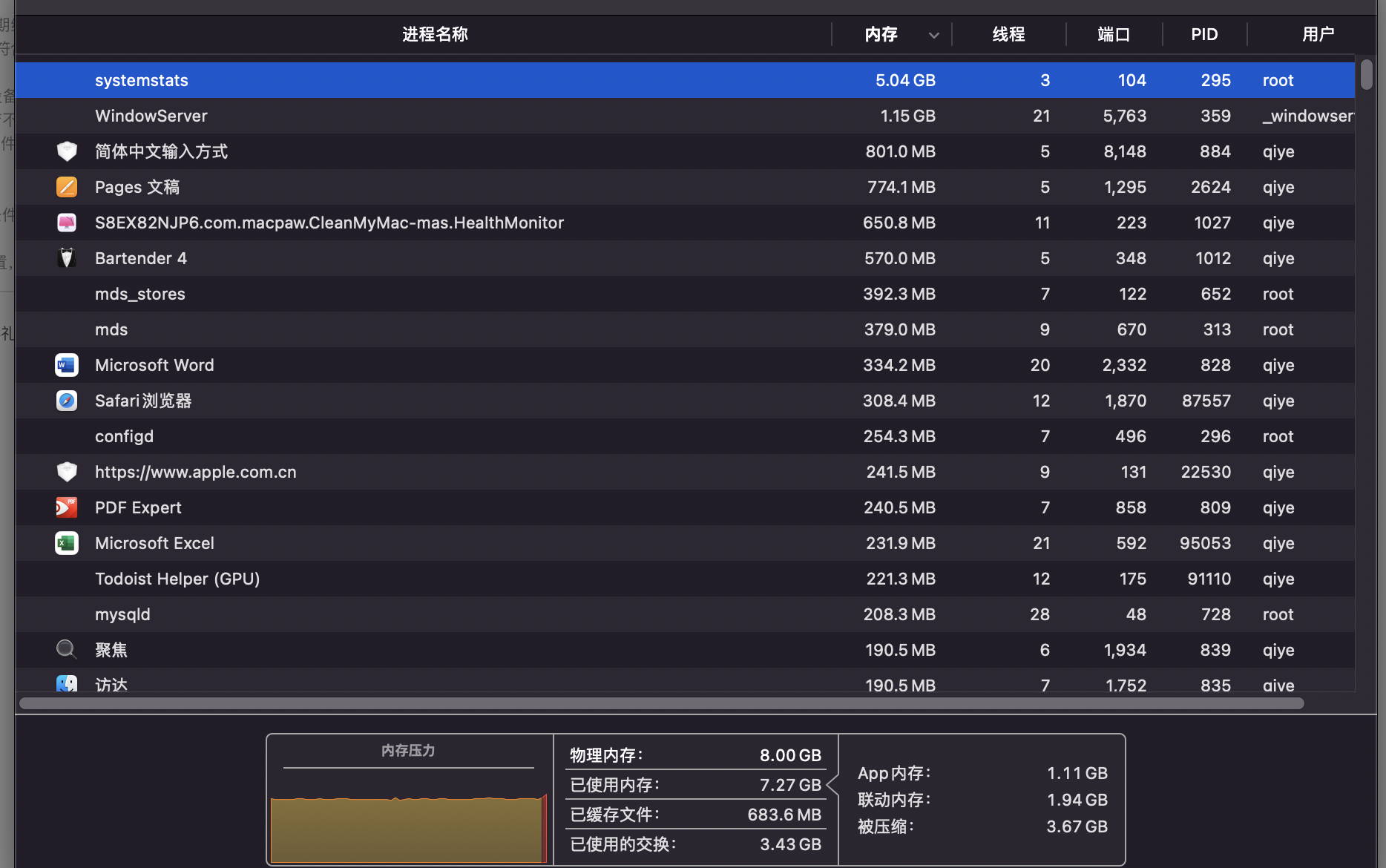Select the Bartender 4 process name
This screenshot has height=868, width=1386.
tap(141, 258)
